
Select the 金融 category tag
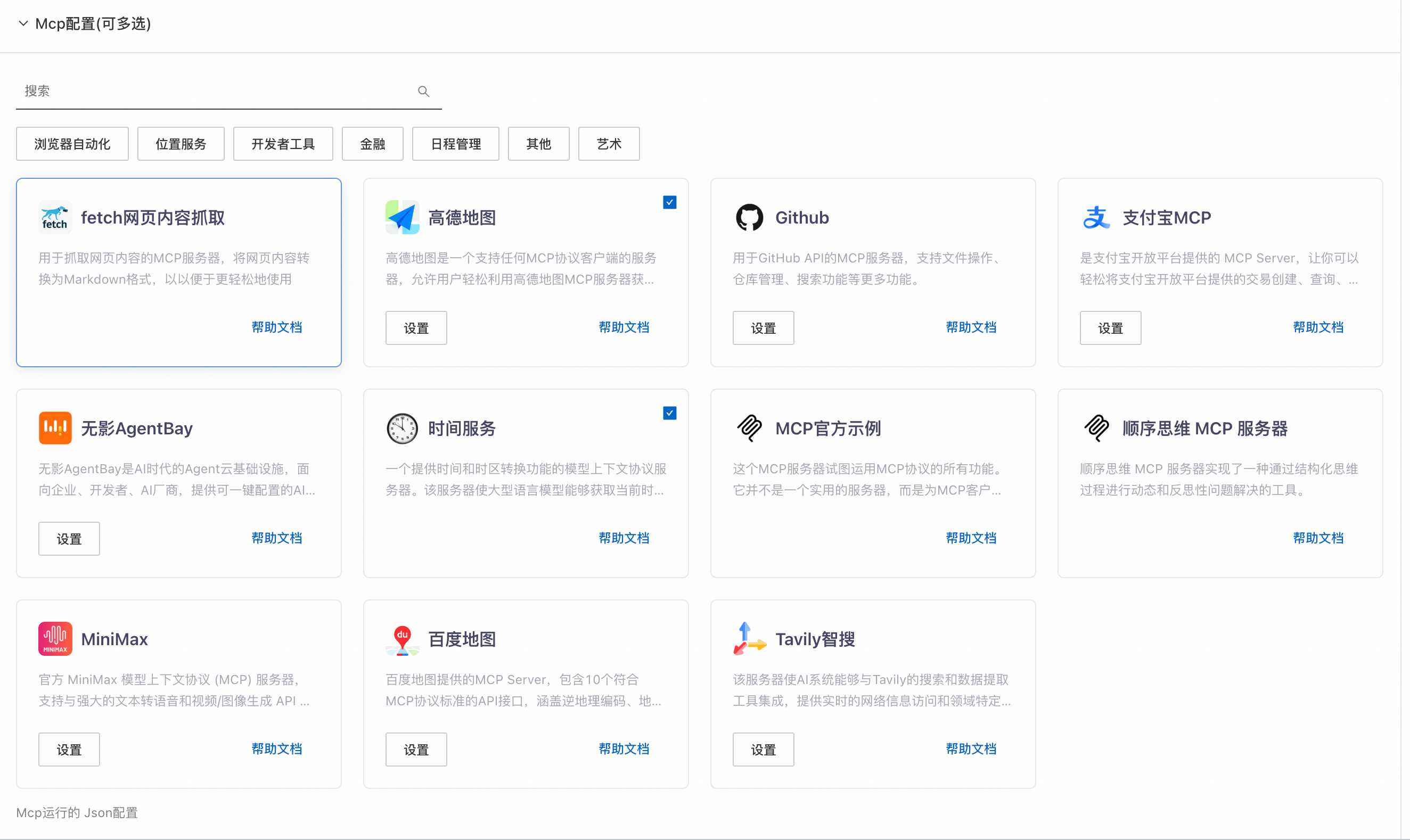point(372,144)
